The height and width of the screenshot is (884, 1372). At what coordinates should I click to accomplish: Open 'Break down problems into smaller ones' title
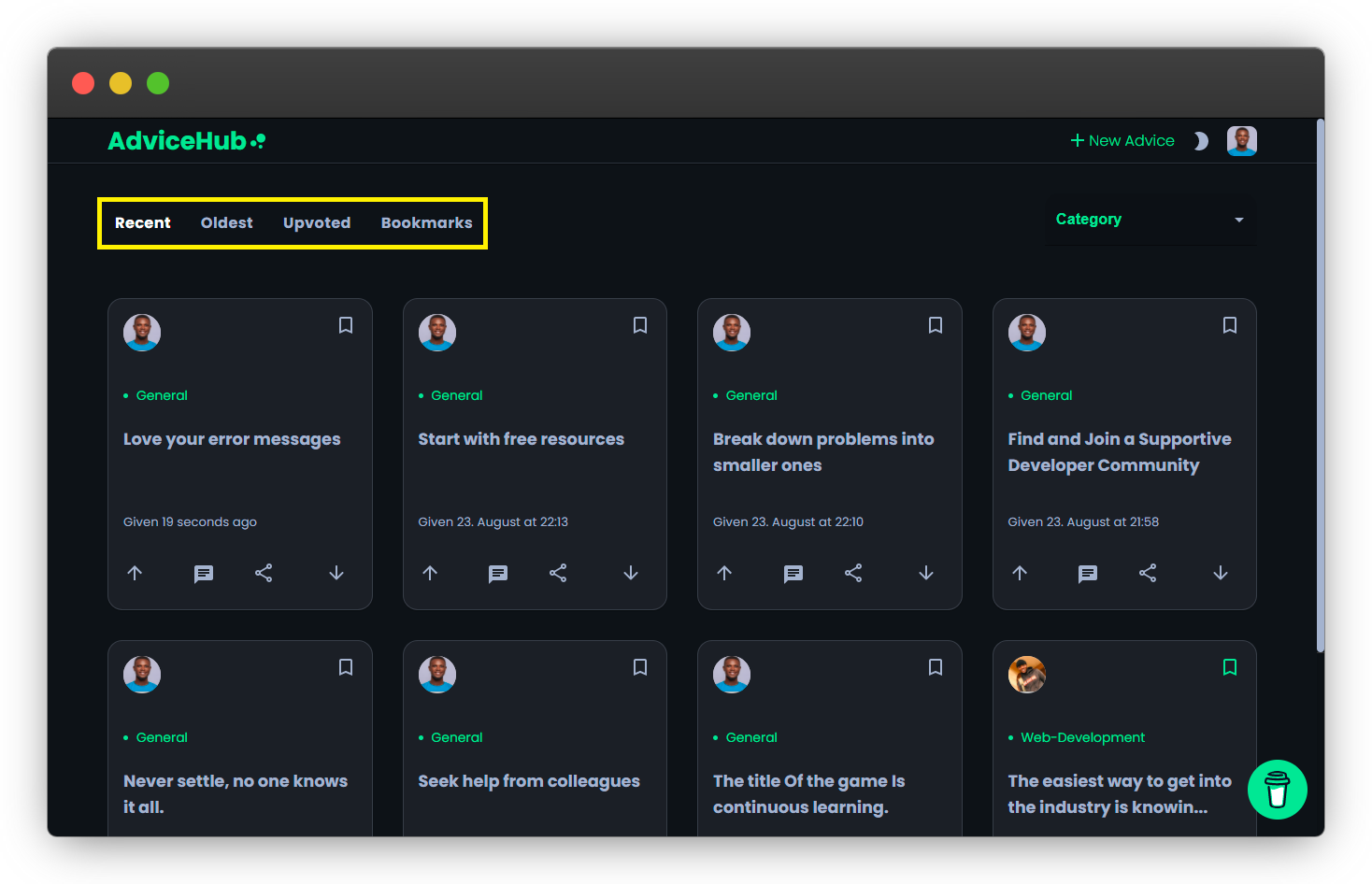823,452
